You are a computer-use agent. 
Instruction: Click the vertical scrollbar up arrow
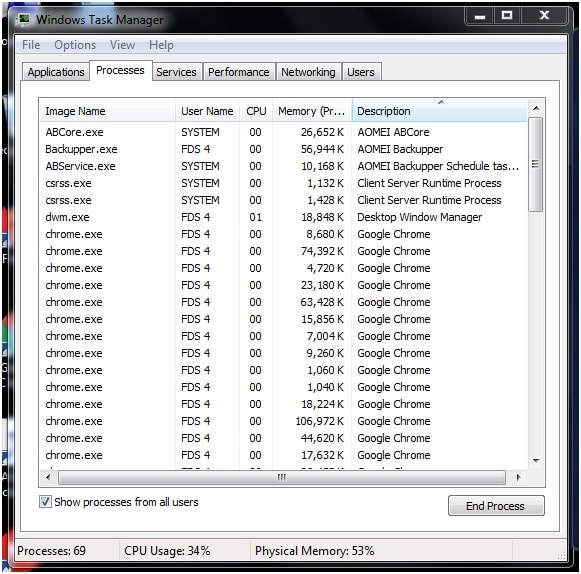click(x=536, y=108)
